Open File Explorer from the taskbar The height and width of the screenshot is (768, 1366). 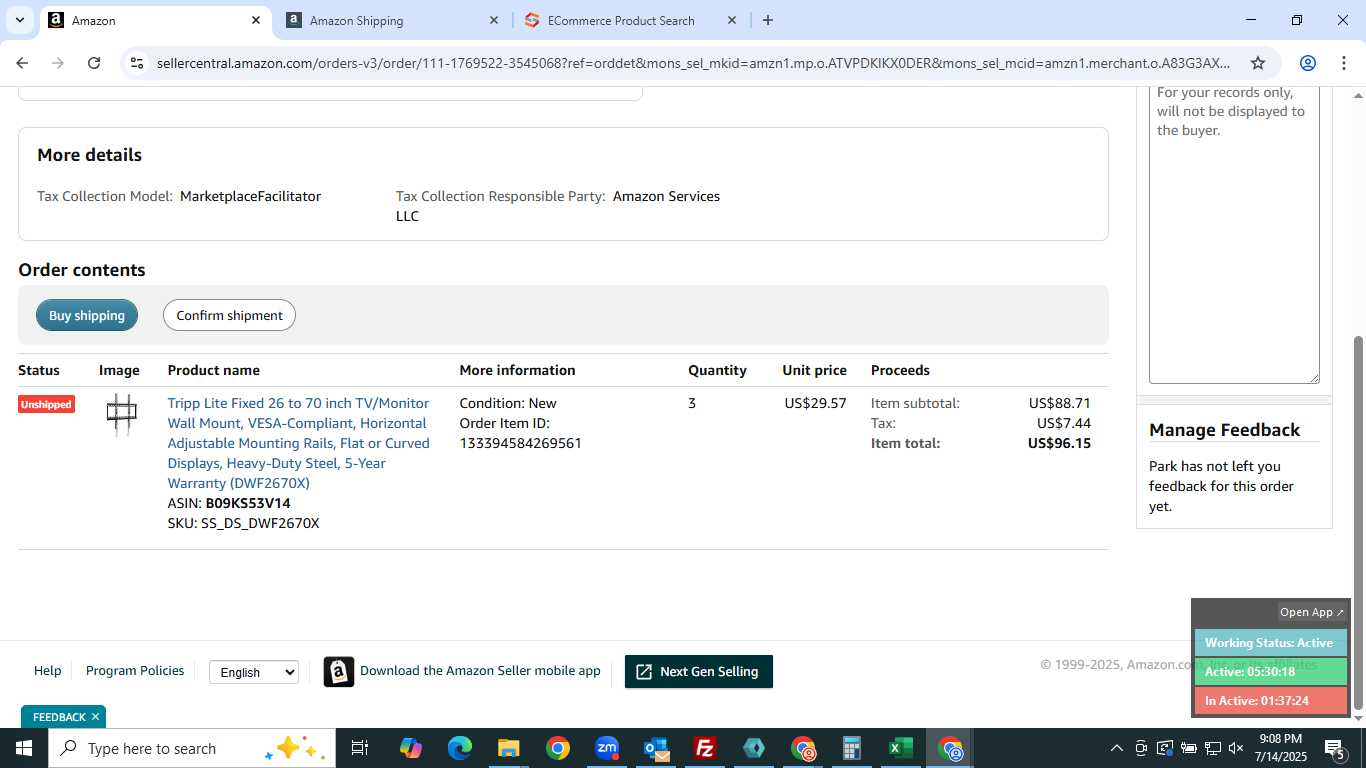[508, 748]
